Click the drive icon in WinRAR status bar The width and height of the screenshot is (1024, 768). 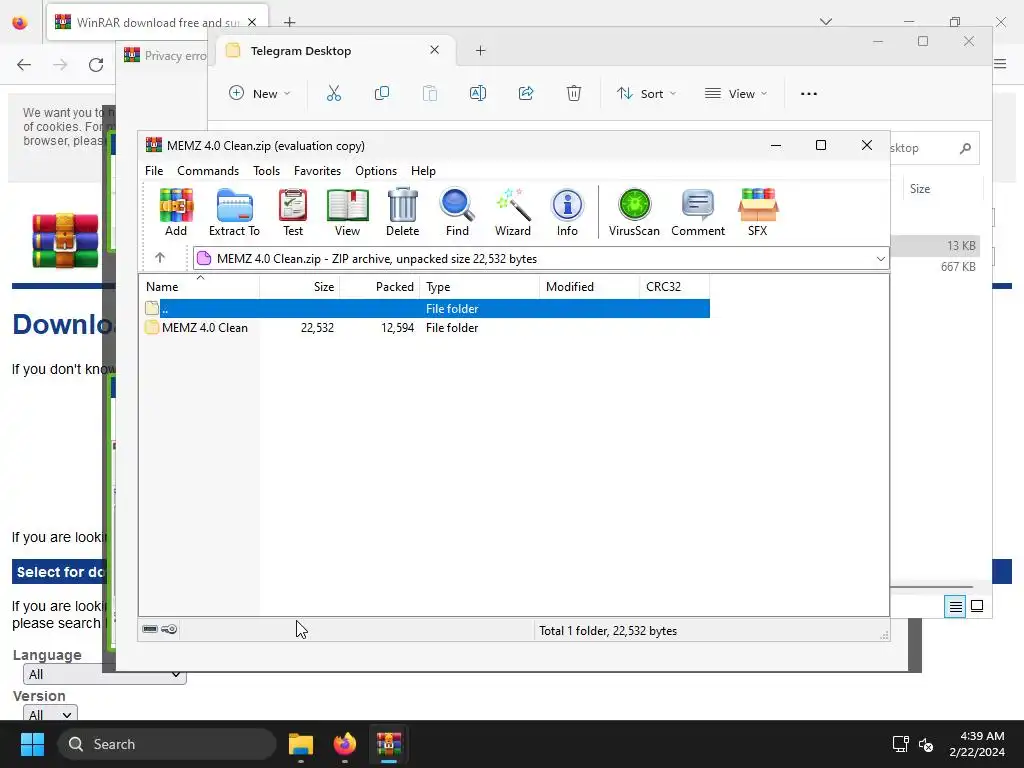tap(150, 629)
